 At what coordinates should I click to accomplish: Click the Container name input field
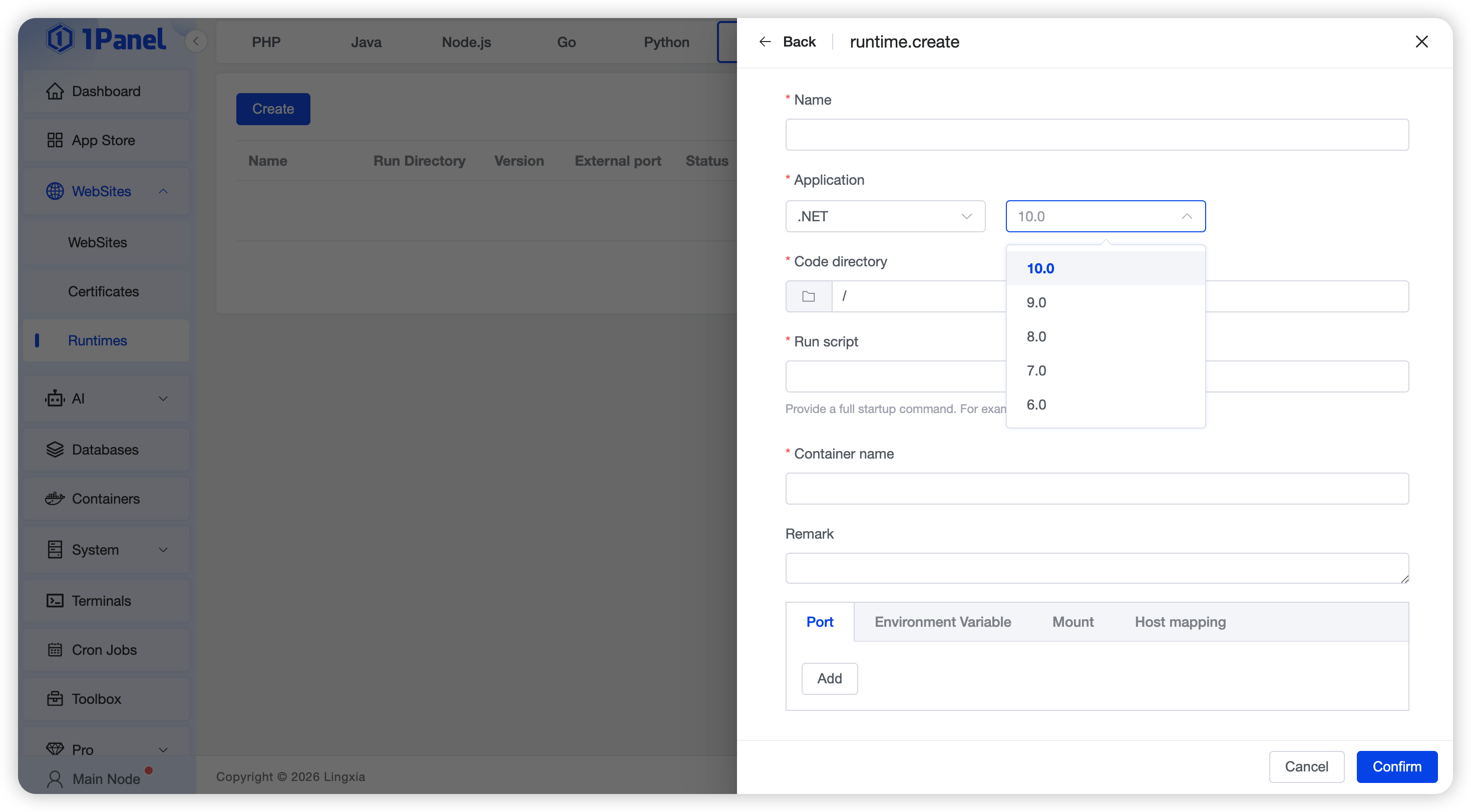coord(1096,489)
